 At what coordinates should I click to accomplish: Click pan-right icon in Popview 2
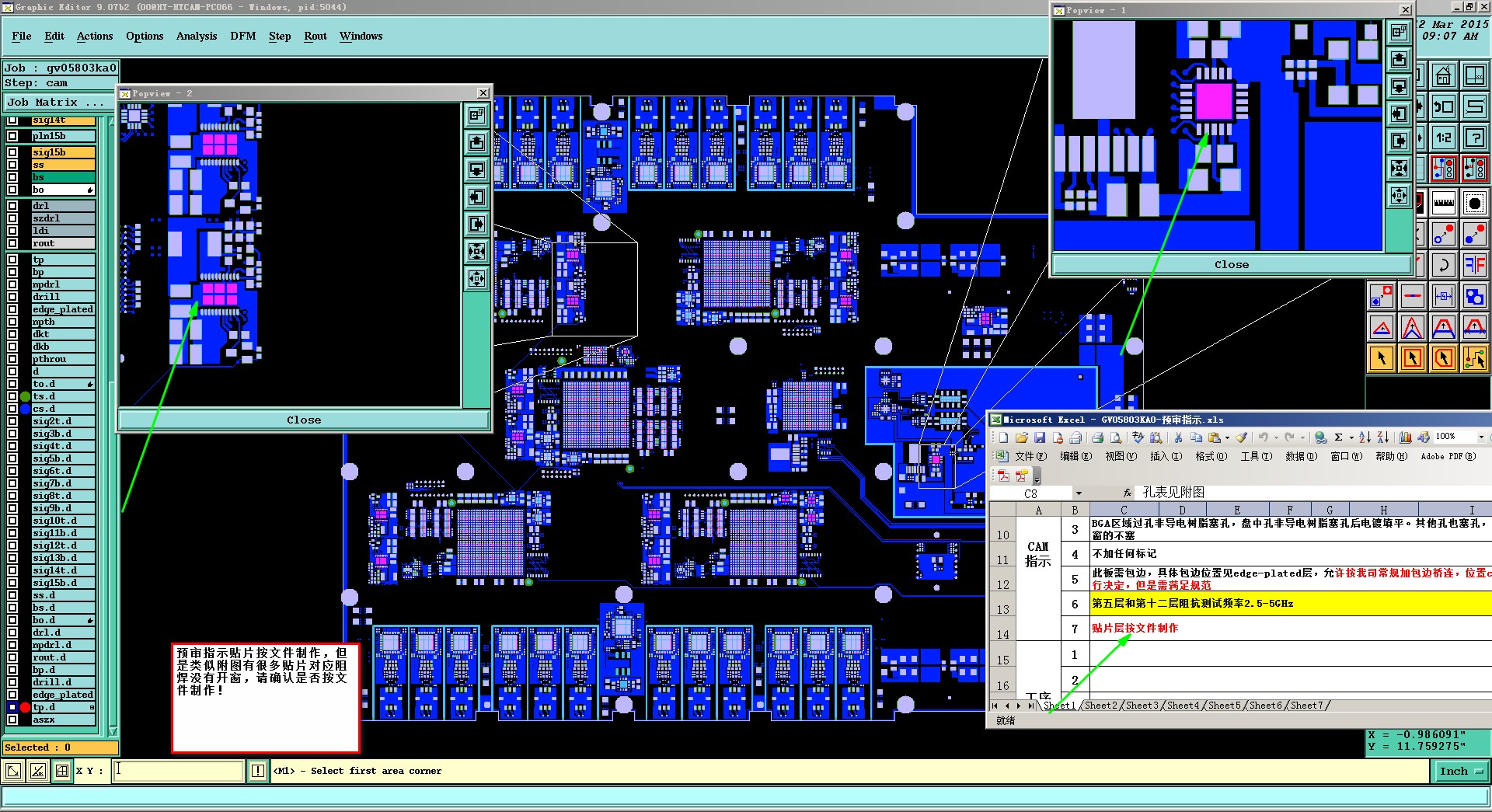pyautogui.click(x=477, y=225)
